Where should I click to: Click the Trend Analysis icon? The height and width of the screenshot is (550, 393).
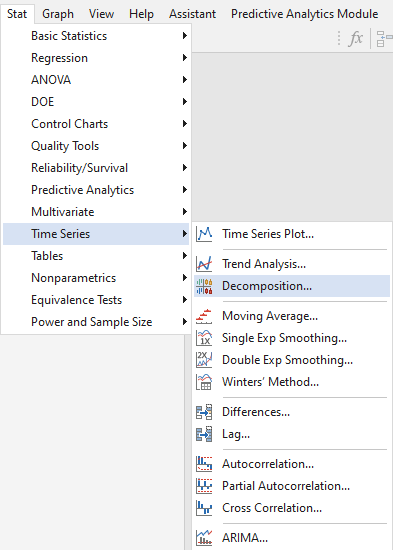point(204,264)
